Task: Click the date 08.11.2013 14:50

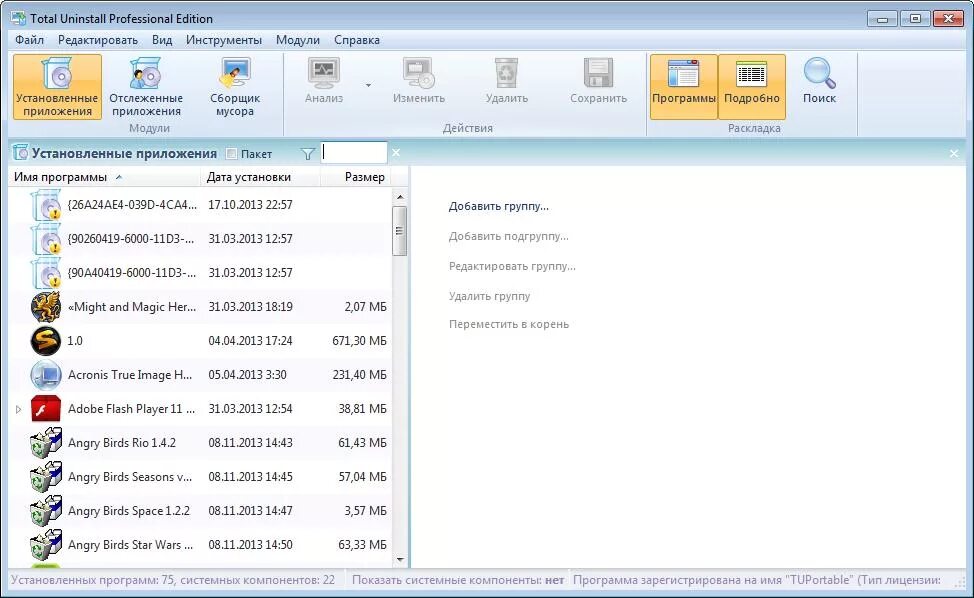Action: click(x=250, y=545)
